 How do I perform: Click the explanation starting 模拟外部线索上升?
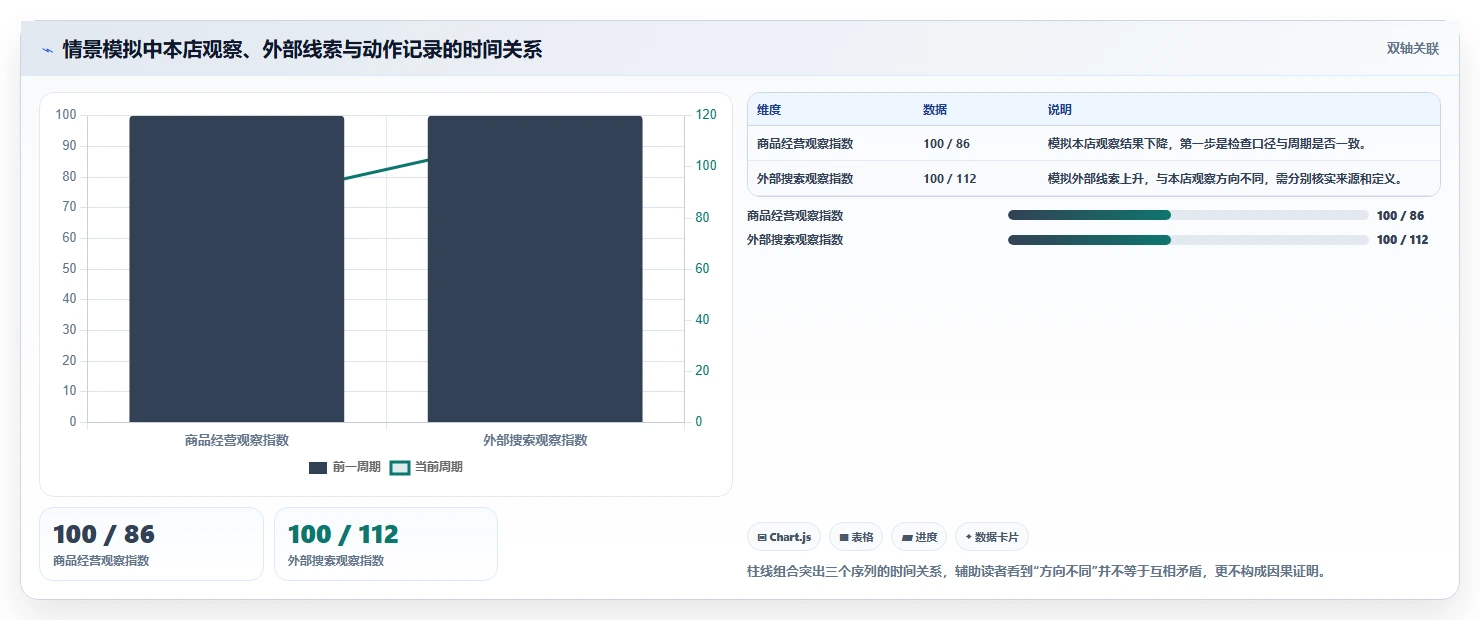click(1225, 179)
